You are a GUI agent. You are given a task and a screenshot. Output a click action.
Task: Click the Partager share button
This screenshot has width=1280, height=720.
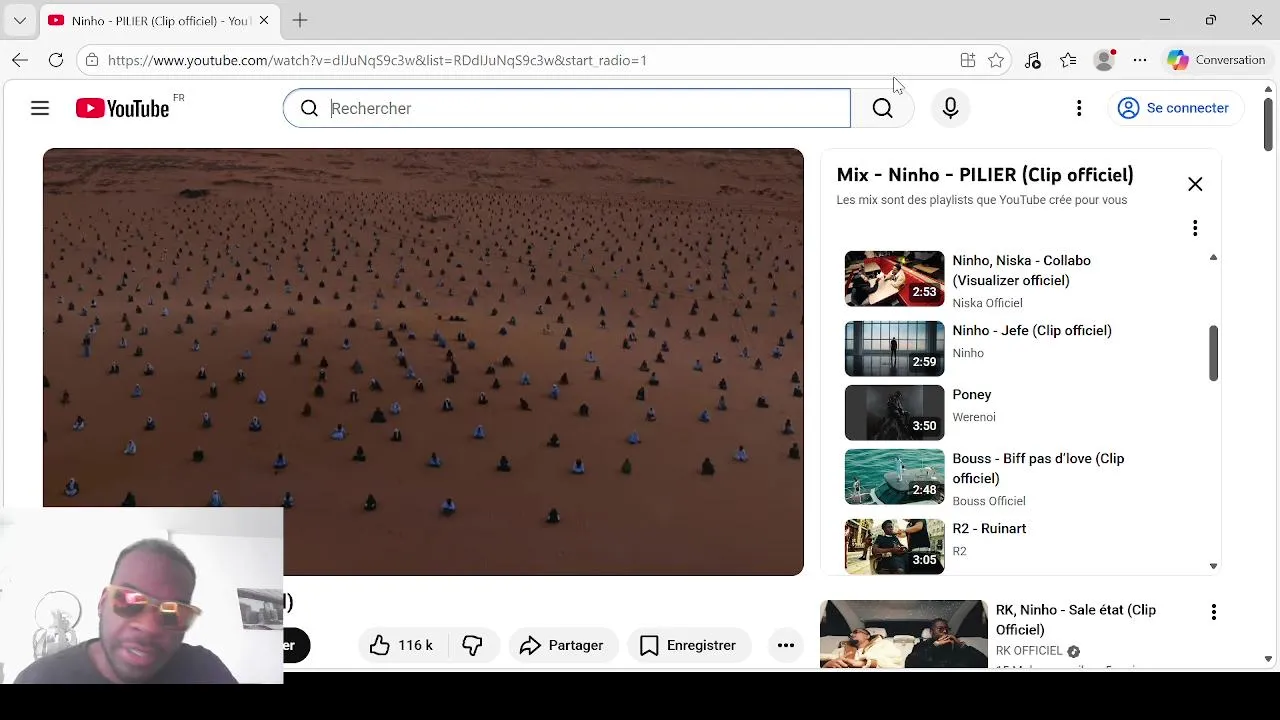(x=562, y=645)
